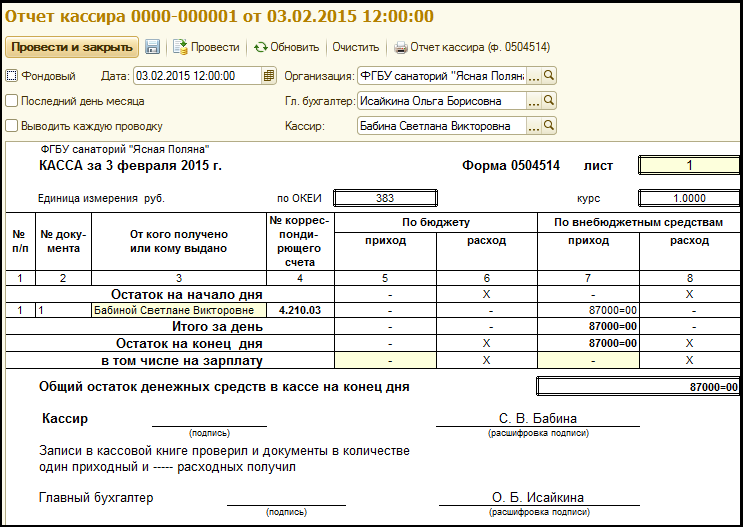The height and width of the screenshot is (527, 743).
Task: Click budget 'в том числе на зарплату' yellow cell
Action: 385,361
